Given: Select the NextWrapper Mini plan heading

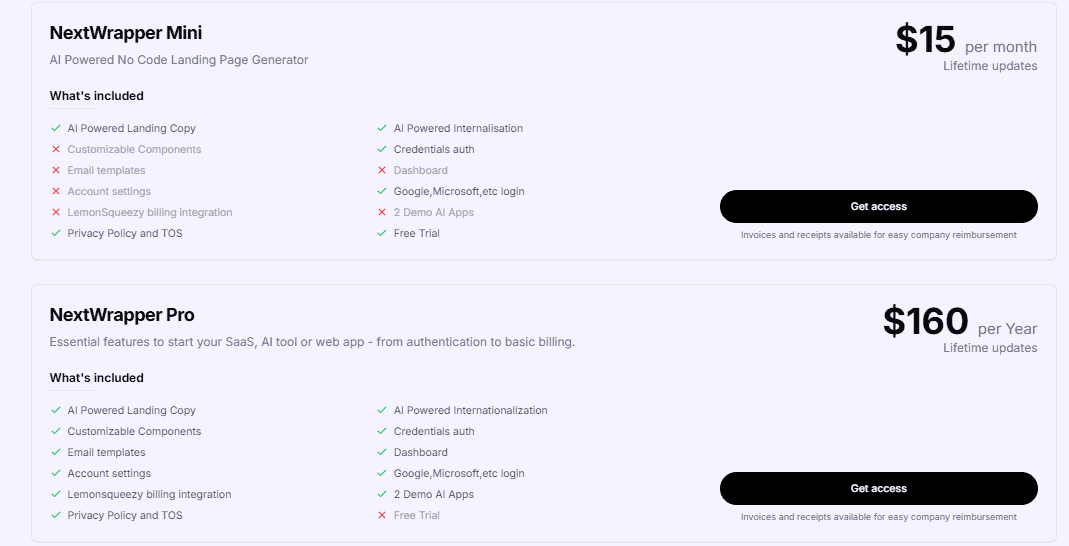Looking at the screenshot, I should pos(126,33).
